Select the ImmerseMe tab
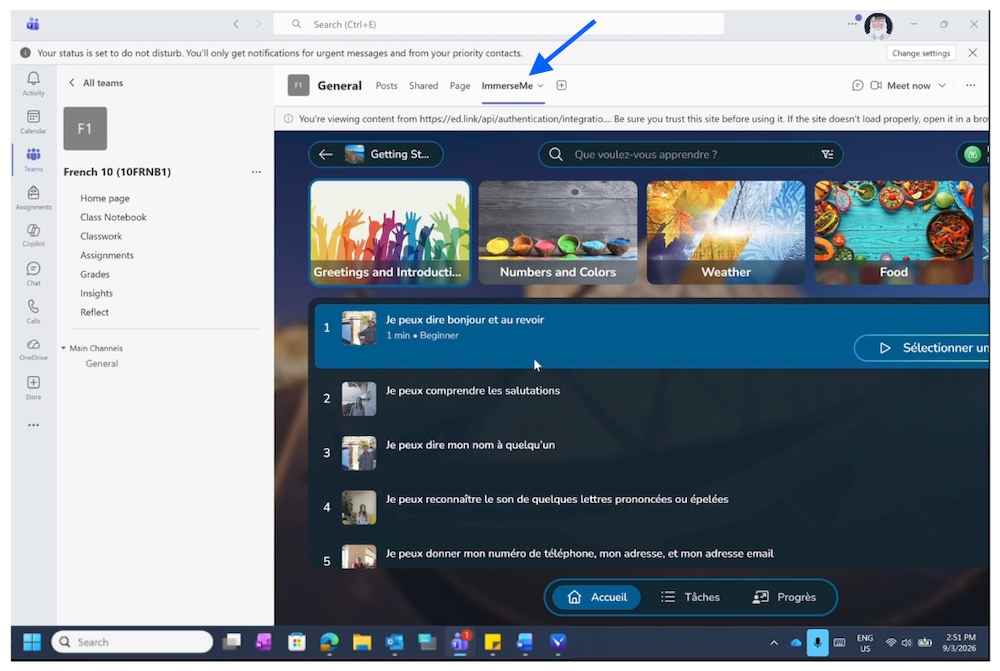The height and width of the screenshot is (671, 1000). 507,85
